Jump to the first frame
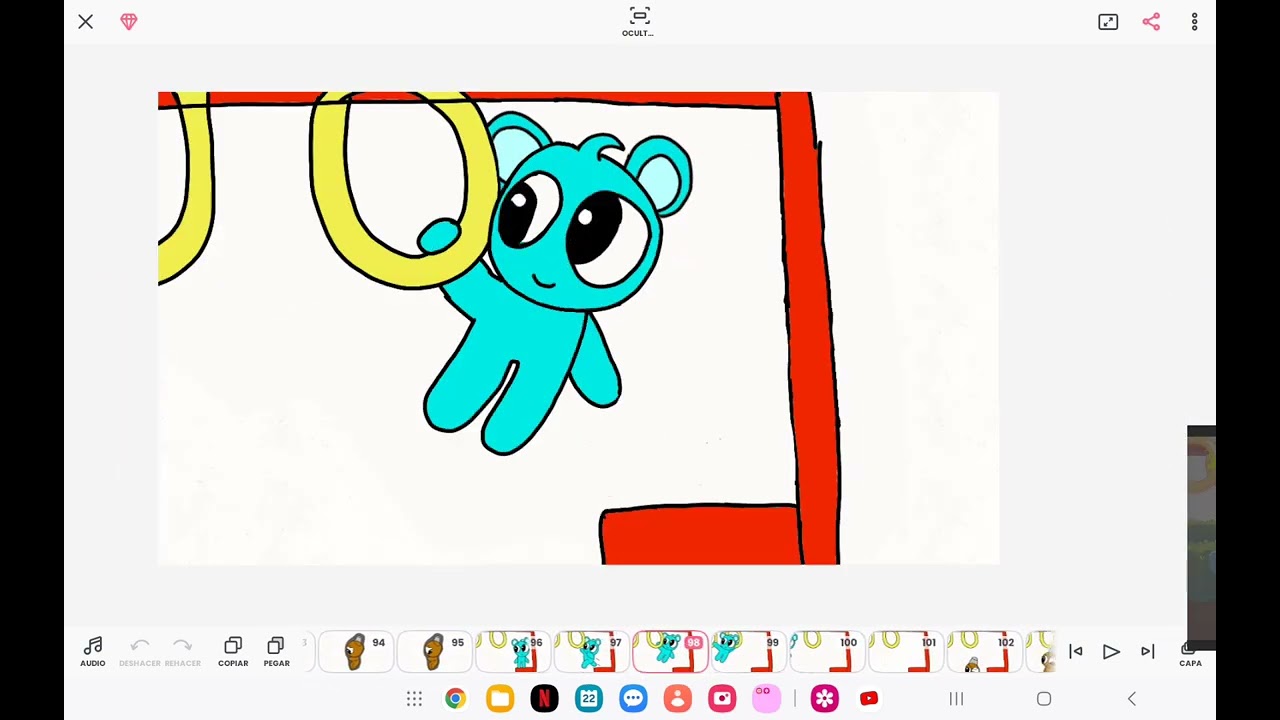Image resolution: width=1280 pixels, height=720 pixels. pos(1076,652)
